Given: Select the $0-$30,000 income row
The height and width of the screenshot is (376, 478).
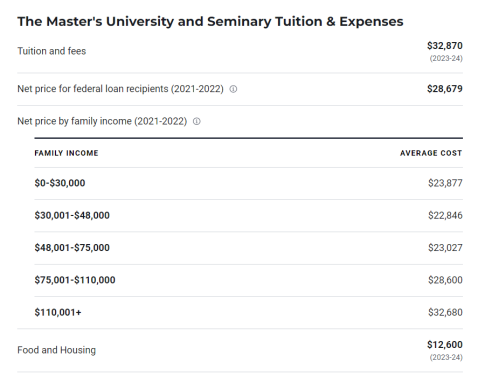Looking at the screenshot, I should [248, 183].
